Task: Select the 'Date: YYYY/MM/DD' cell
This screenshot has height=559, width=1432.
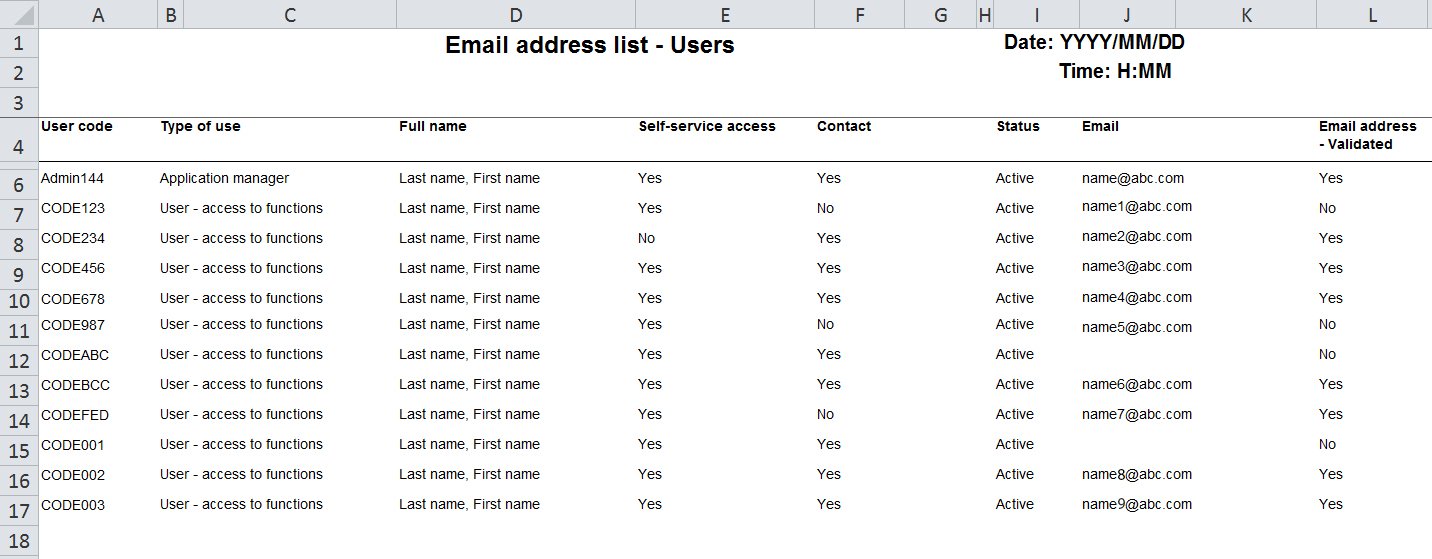Action: click(x=1094, y=43)
